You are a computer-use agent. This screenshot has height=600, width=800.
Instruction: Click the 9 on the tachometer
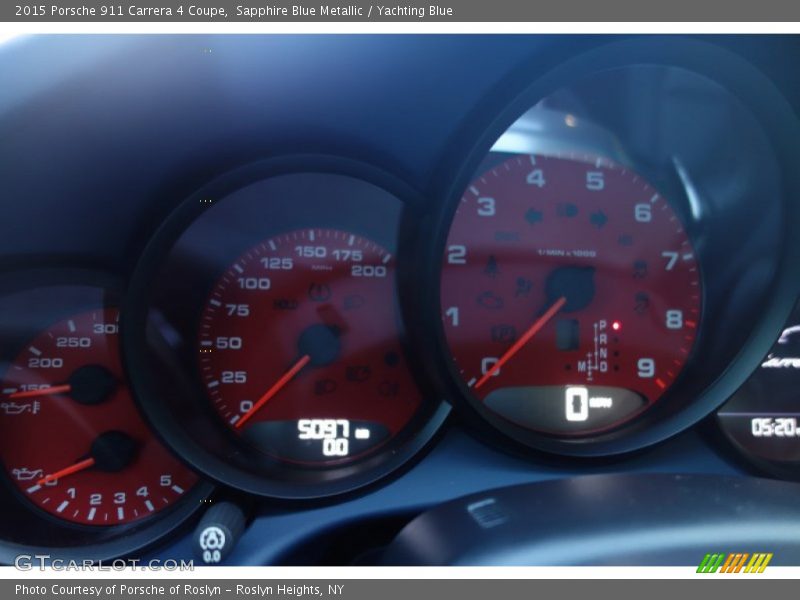[x=645, y=367]
